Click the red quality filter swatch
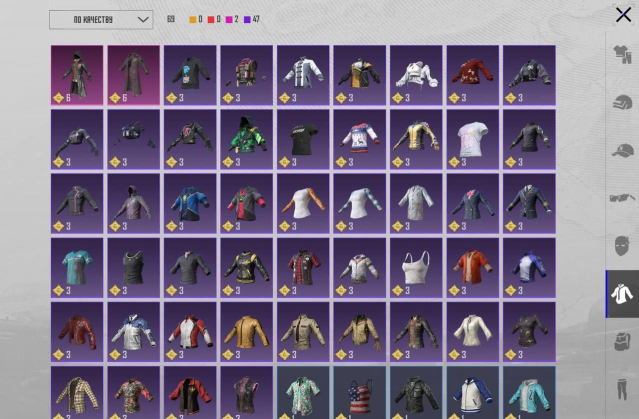Image resolution: width=639 pixels, height=419 pixels. pyautogui.click(x=211, y=20)
